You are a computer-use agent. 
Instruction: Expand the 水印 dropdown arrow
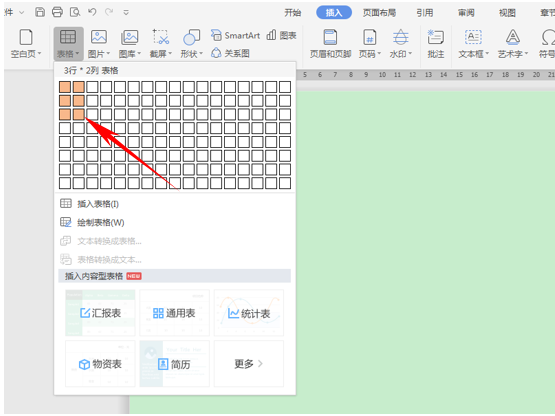(x=410, y=54)
